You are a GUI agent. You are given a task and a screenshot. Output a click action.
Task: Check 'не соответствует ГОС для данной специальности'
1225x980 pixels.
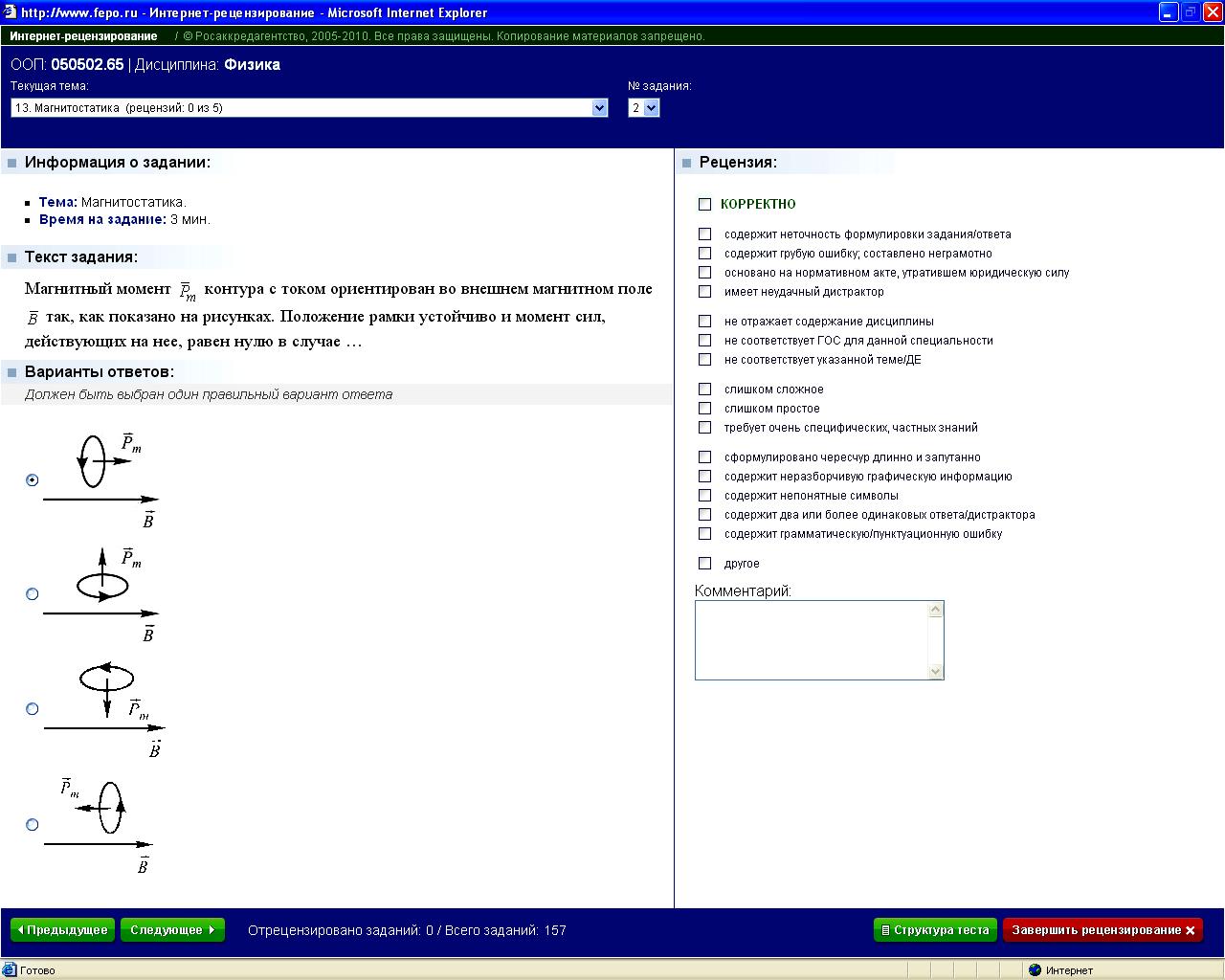pyautogui.click(x=705, y=340)
